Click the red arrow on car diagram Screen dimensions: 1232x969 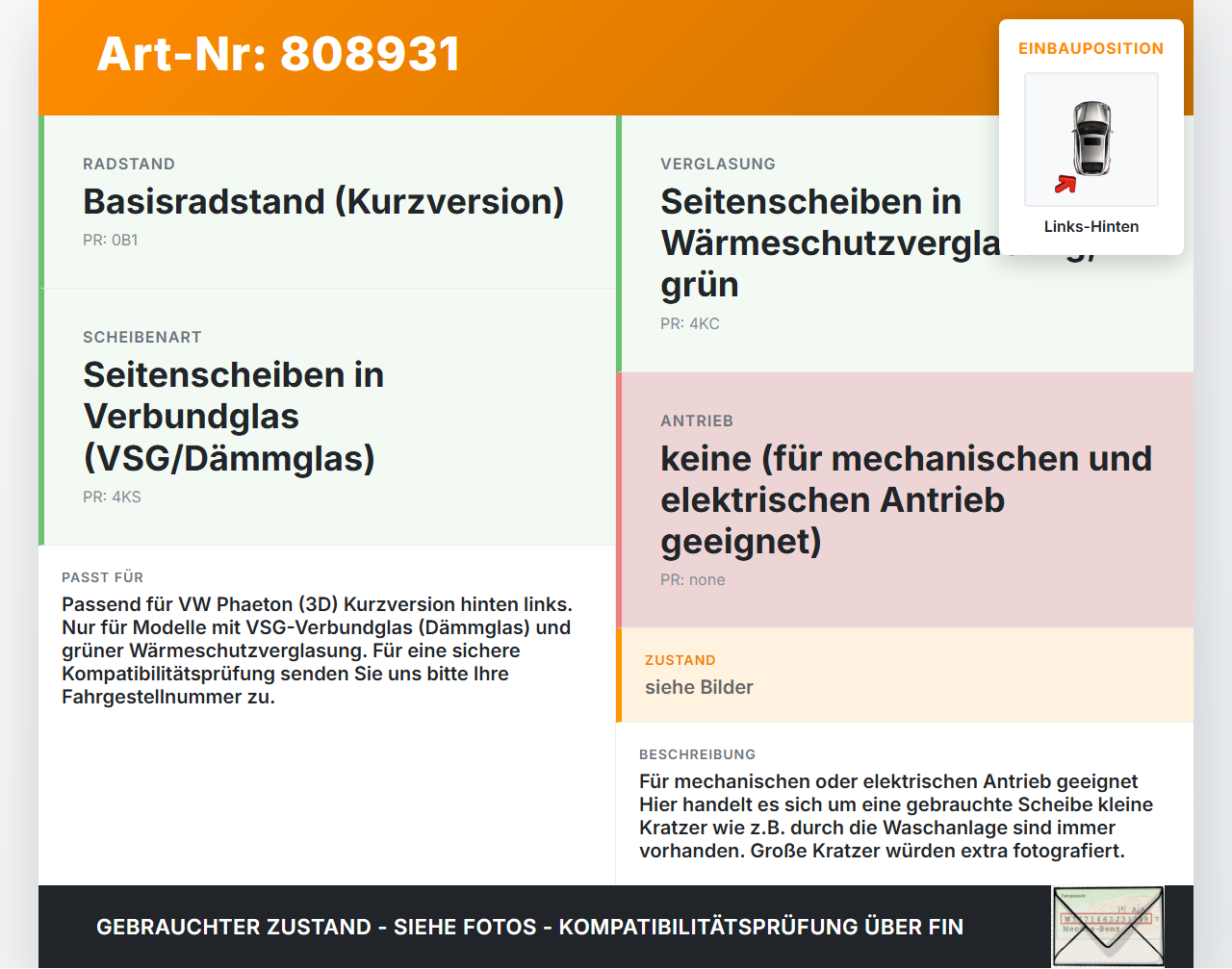1065,184
